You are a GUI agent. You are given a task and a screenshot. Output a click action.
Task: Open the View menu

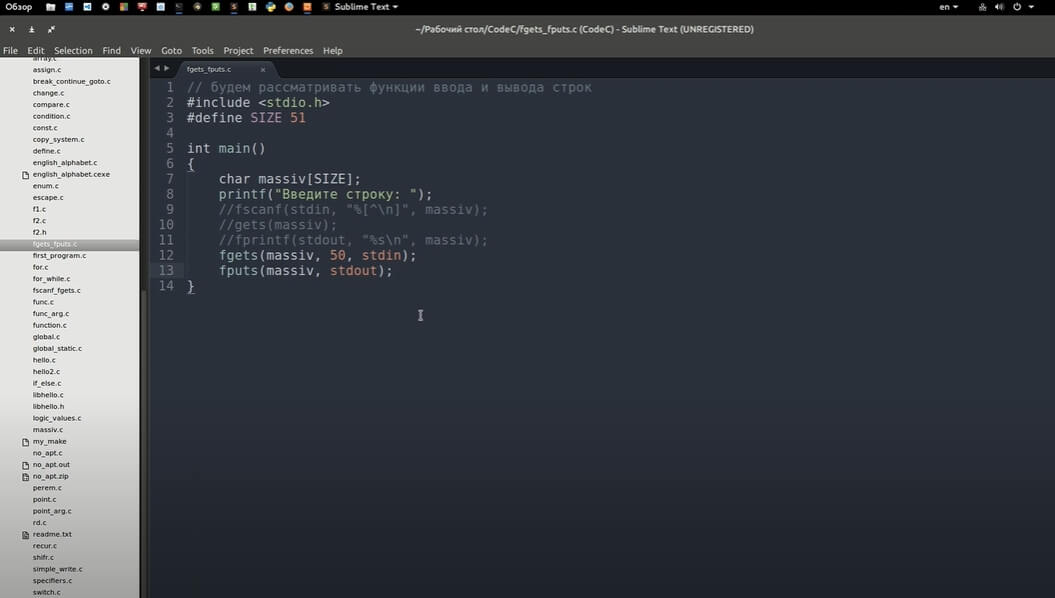[141, 50]
